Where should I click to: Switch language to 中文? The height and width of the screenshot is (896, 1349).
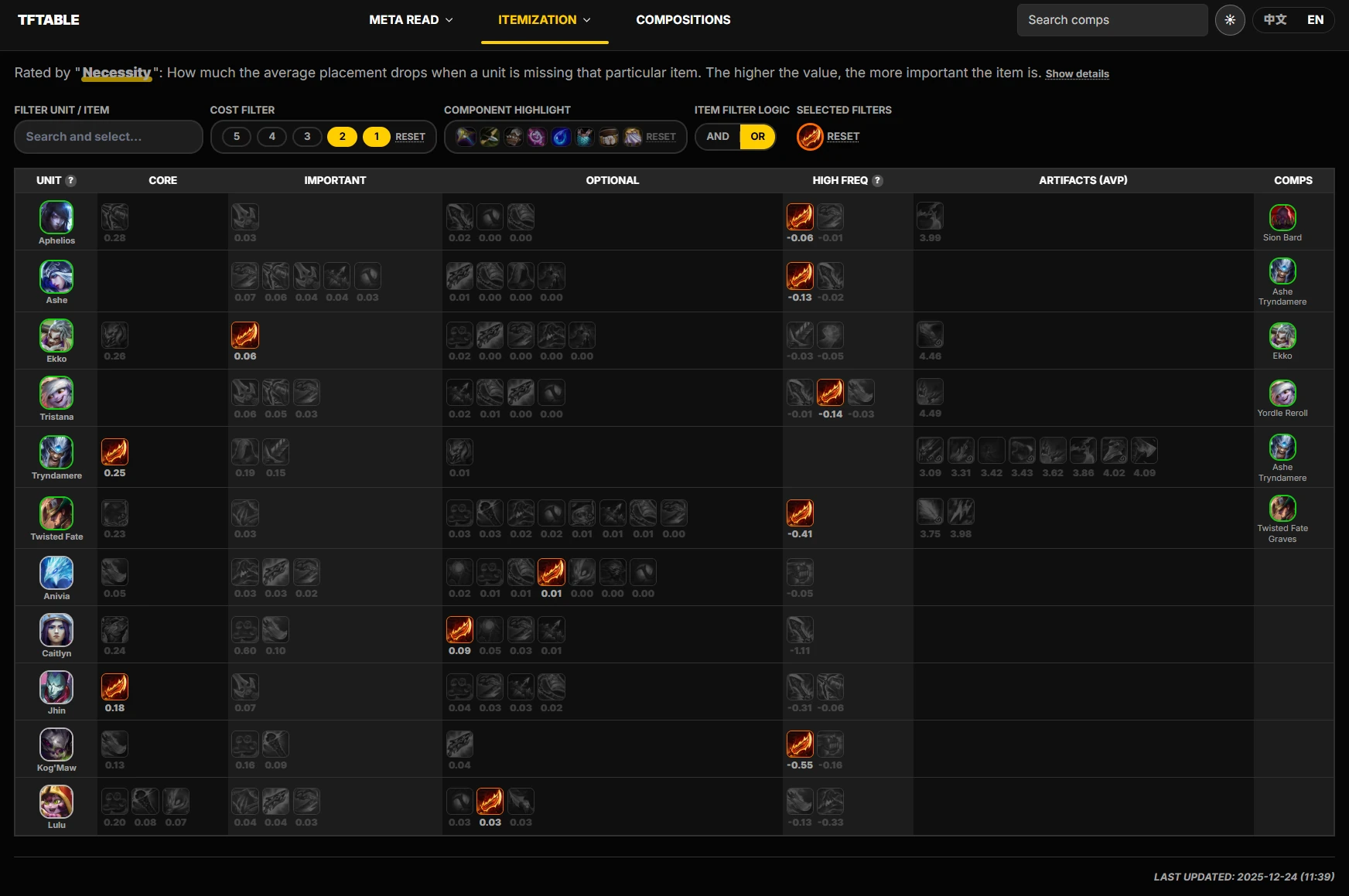(x=1275, y=20)
